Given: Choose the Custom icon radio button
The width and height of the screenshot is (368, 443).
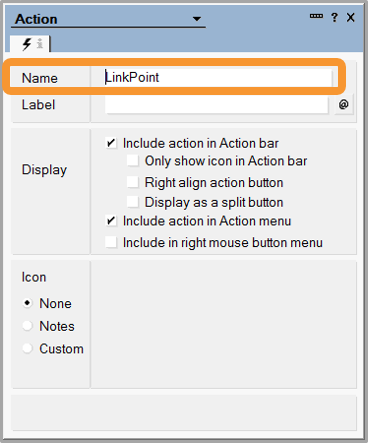Looking at the screenshot, I should (x=27, y=349).
